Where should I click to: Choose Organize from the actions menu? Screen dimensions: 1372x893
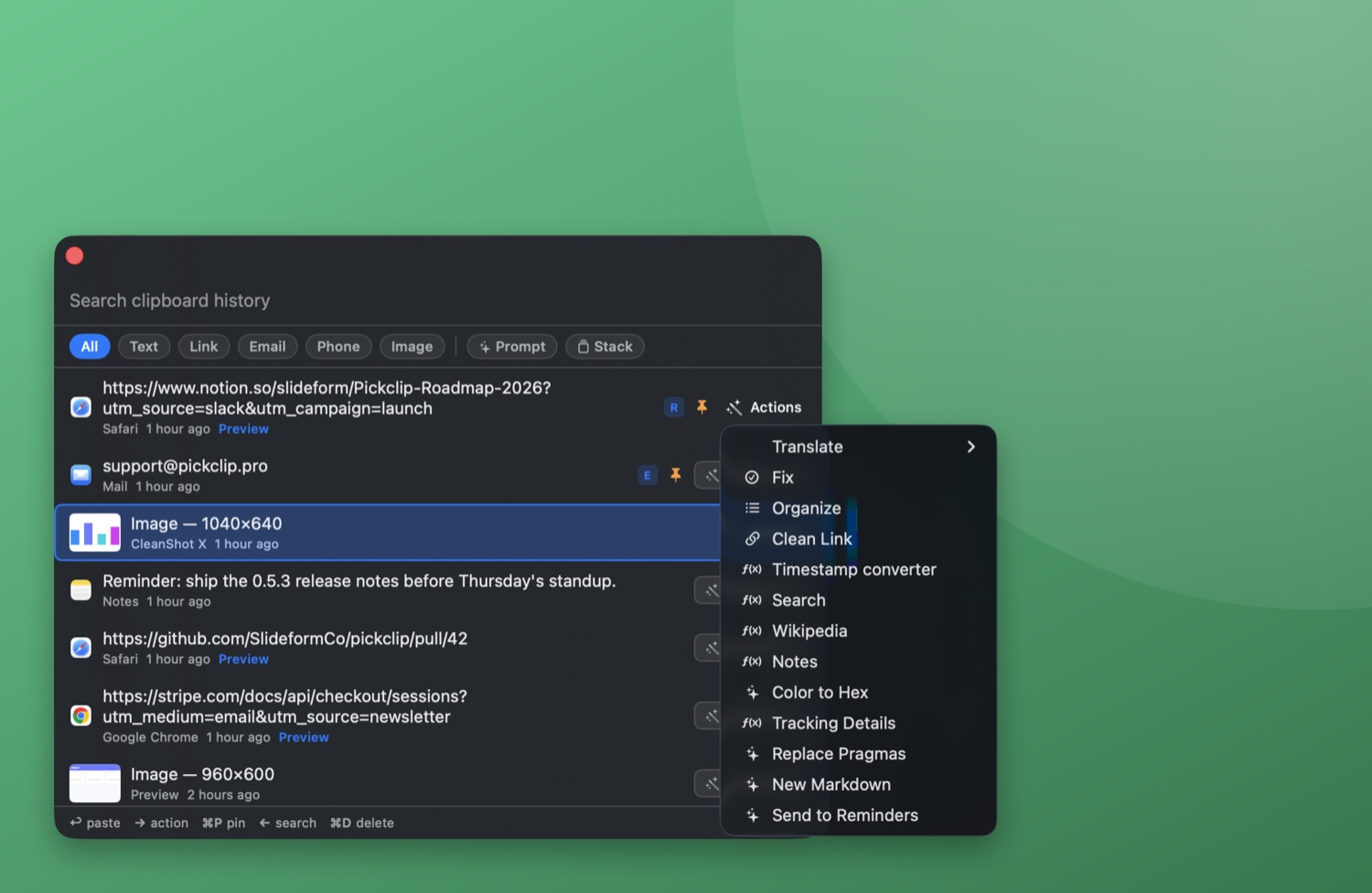(x=858, y=508)
